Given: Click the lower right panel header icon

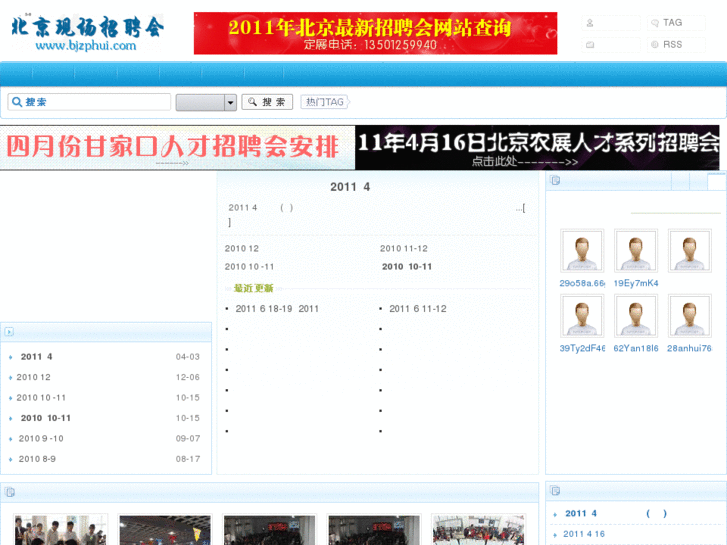Looking at the screenshot, I should tap(555, 490).
